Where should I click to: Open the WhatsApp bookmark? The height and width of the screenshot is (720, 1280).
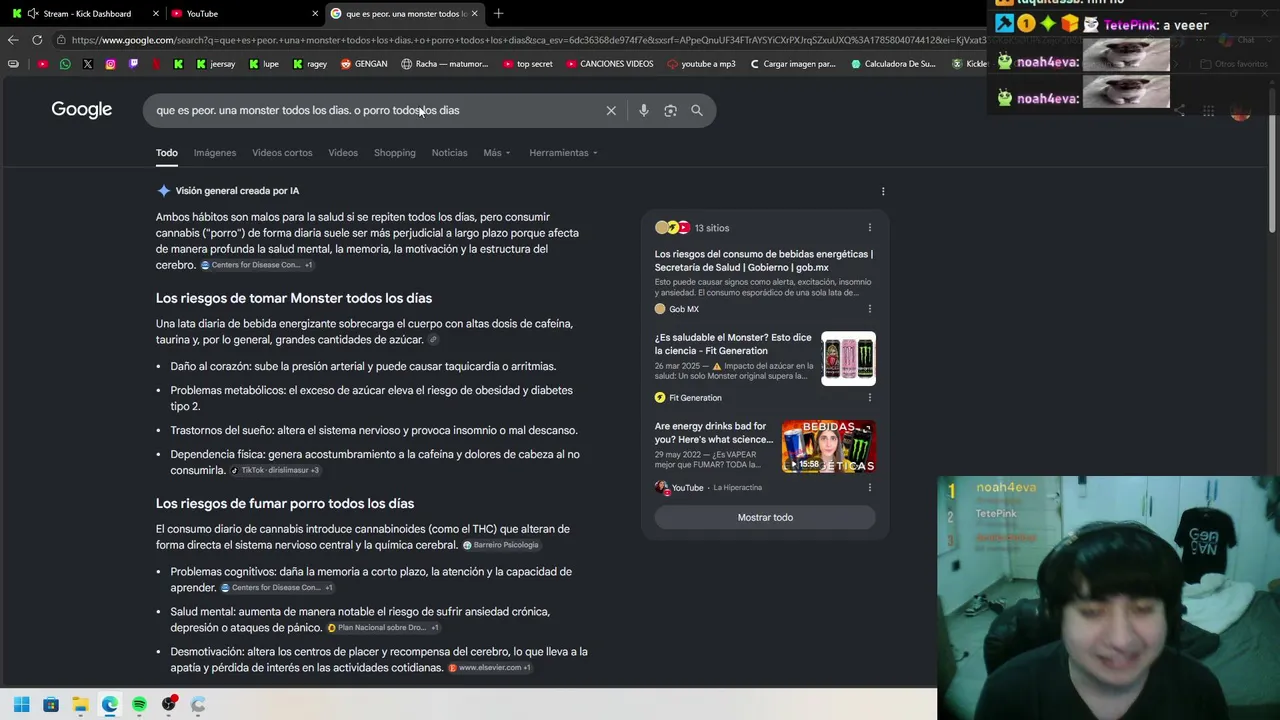[x=65, y=64]
